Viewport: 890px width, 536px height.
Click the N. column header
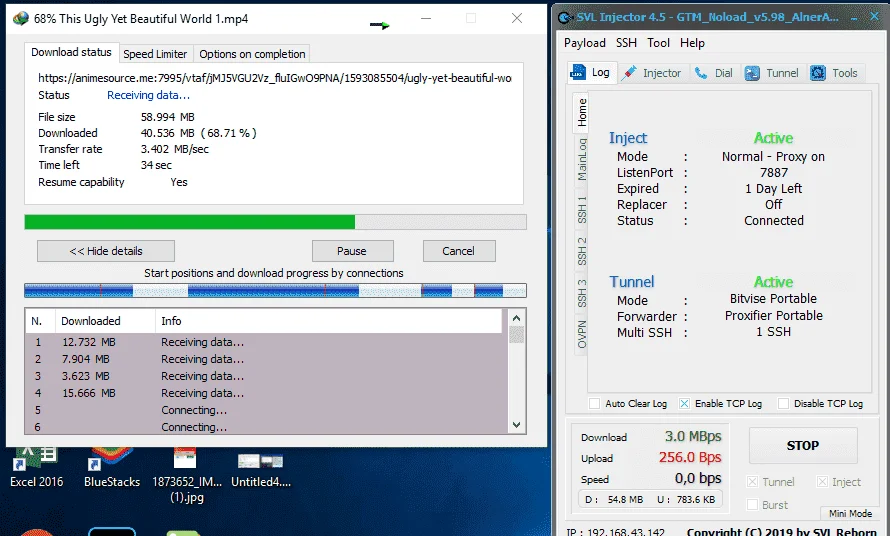click(x=40, y=321)
